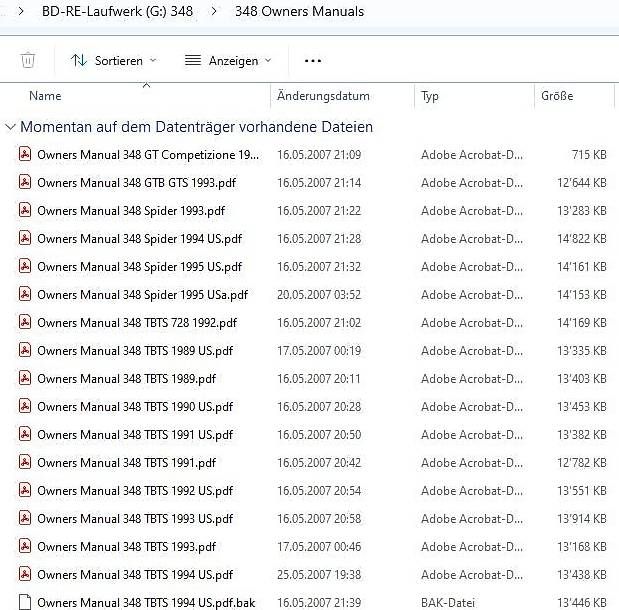The width and height of the screenshot is (619, 610).
Task: Sort by the Typ column header
Action: pos(430,96)
